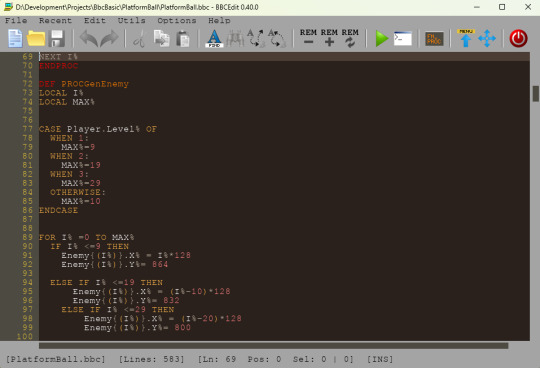Open the File menu
Image resolution: width=540 pixels, height=368 pixels.
(x=16, y=21)
